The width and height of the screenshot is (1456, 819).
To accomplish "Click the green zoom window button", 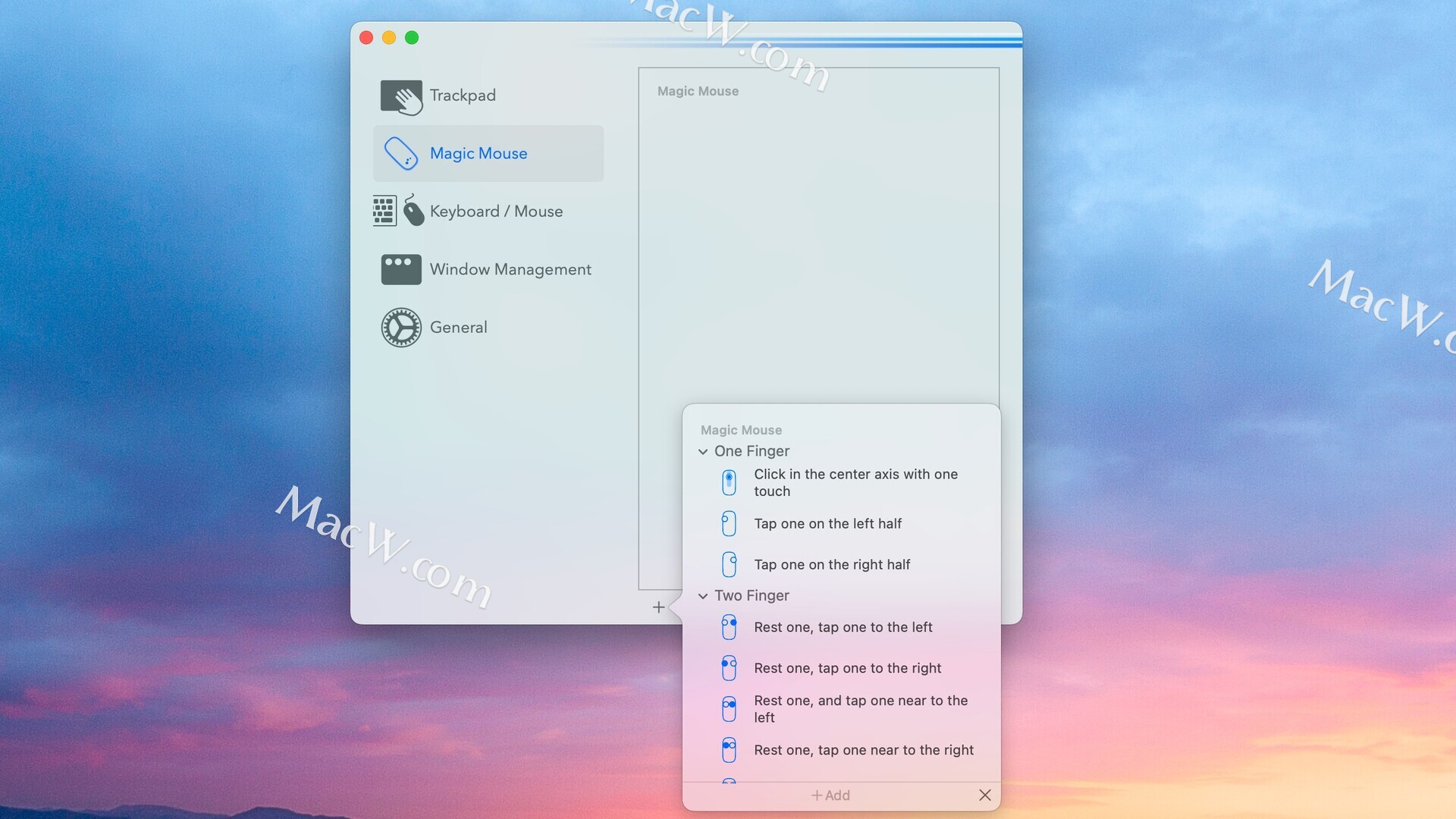I will (x=412, y=38).
